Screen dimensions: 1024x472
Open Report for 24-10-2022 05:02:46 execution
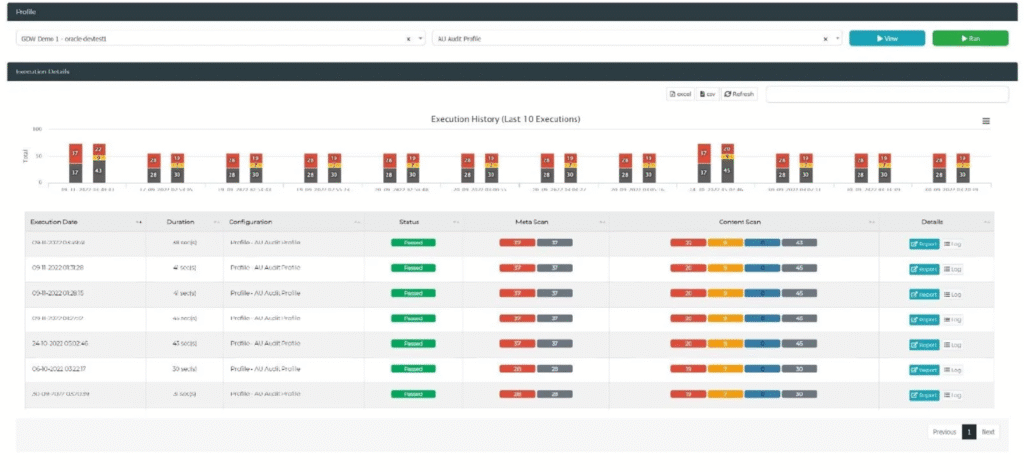(x=924, y=345)
